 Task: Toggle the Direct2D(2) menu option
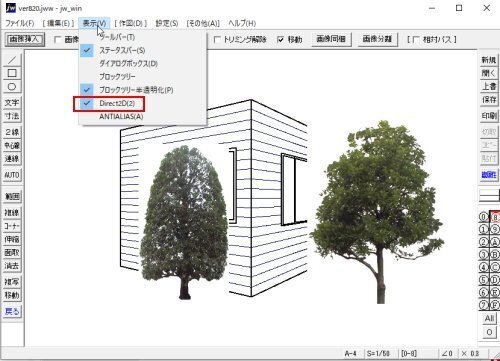pos(109,103)
